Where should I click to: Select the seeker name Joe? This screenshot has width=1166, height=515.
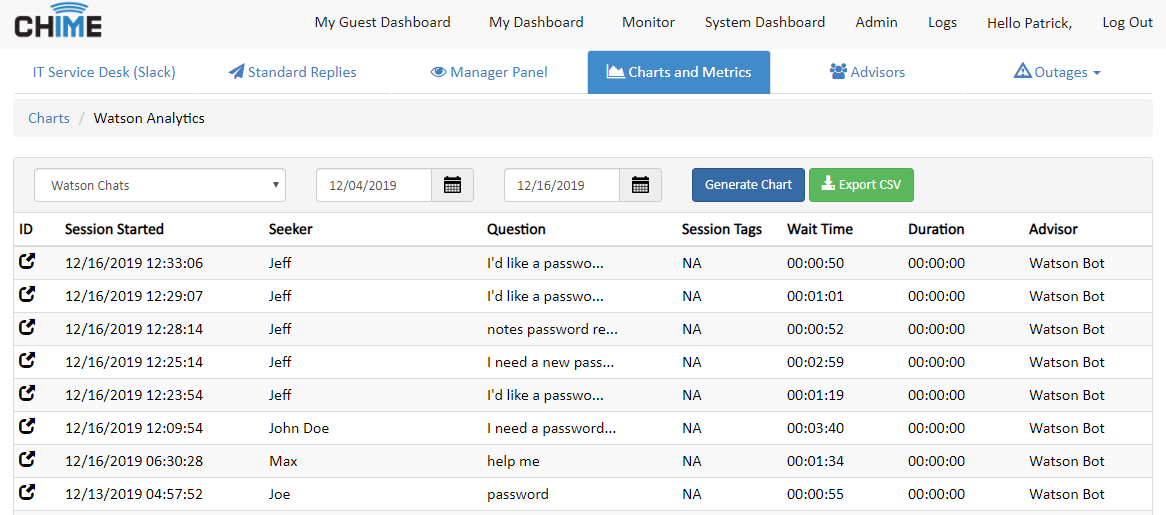[x=280, y=494]
